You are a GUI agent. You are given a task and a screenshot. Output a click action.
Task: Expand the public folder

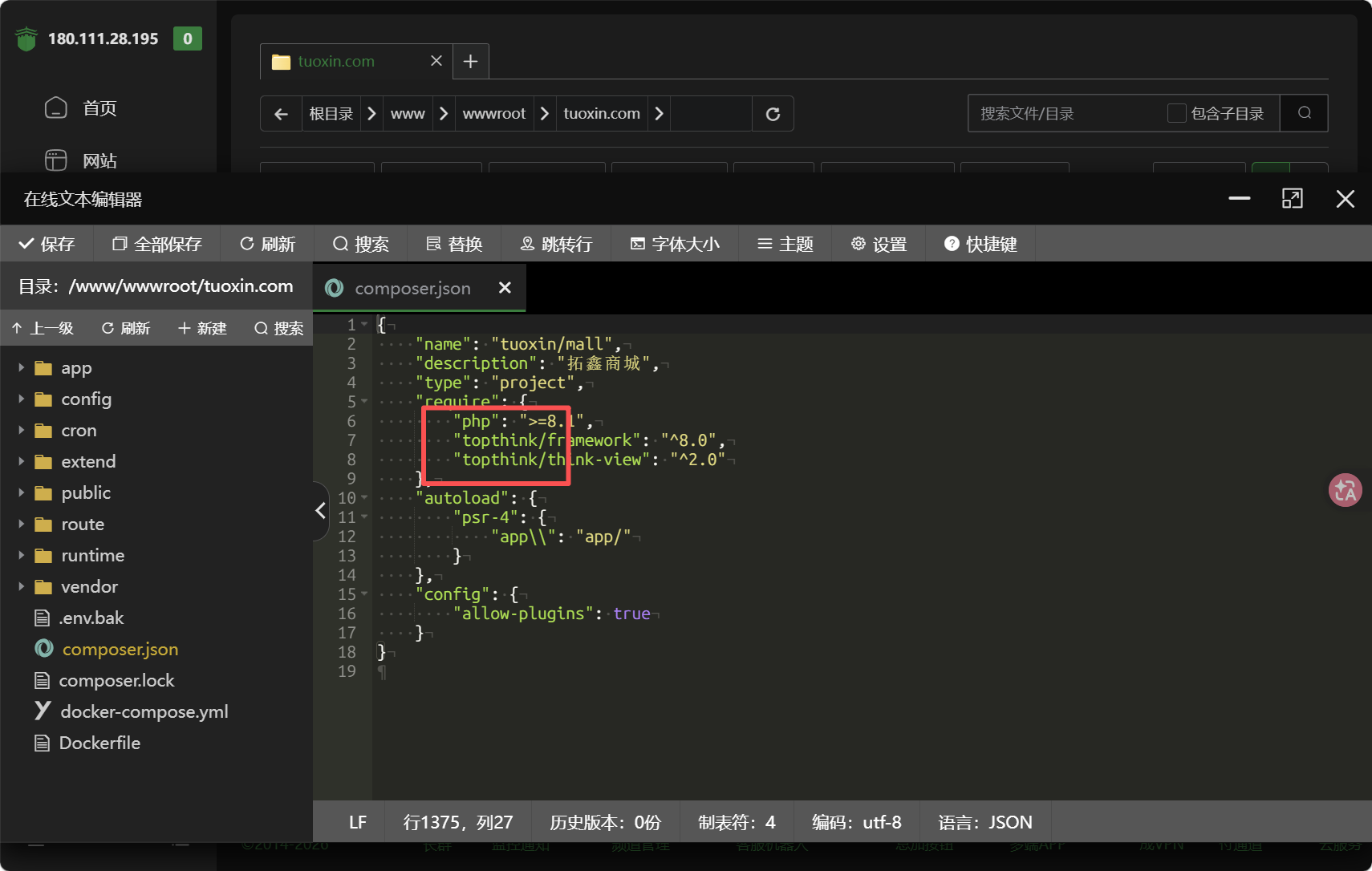coord(22,493)
